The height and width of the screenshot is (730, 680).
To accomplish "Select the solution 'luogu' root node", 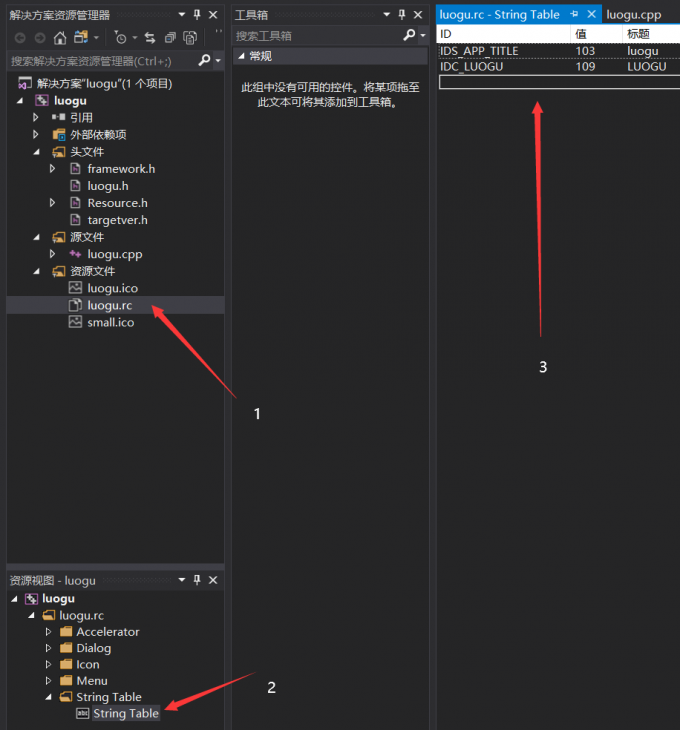I will pos(104,84).
